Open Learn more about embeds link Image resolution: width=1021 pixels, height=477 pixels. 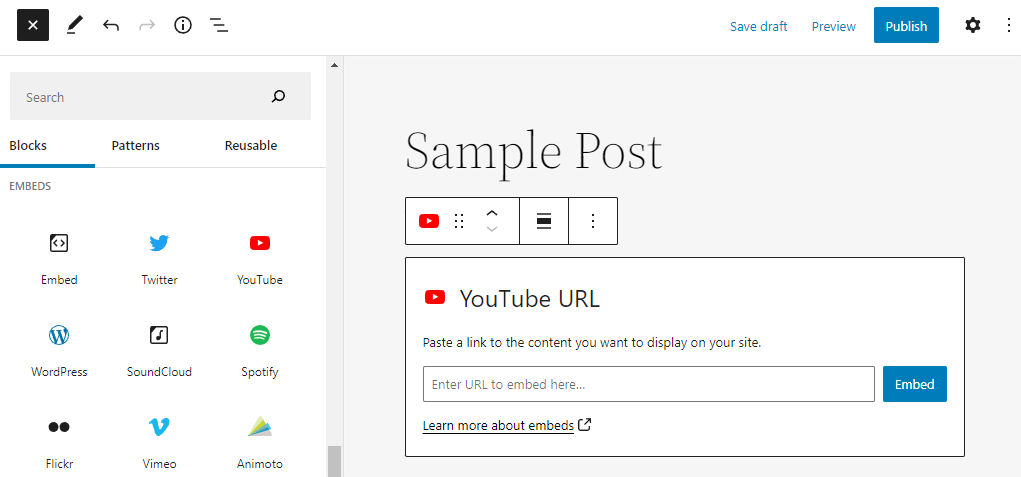(x=498, y=426)
